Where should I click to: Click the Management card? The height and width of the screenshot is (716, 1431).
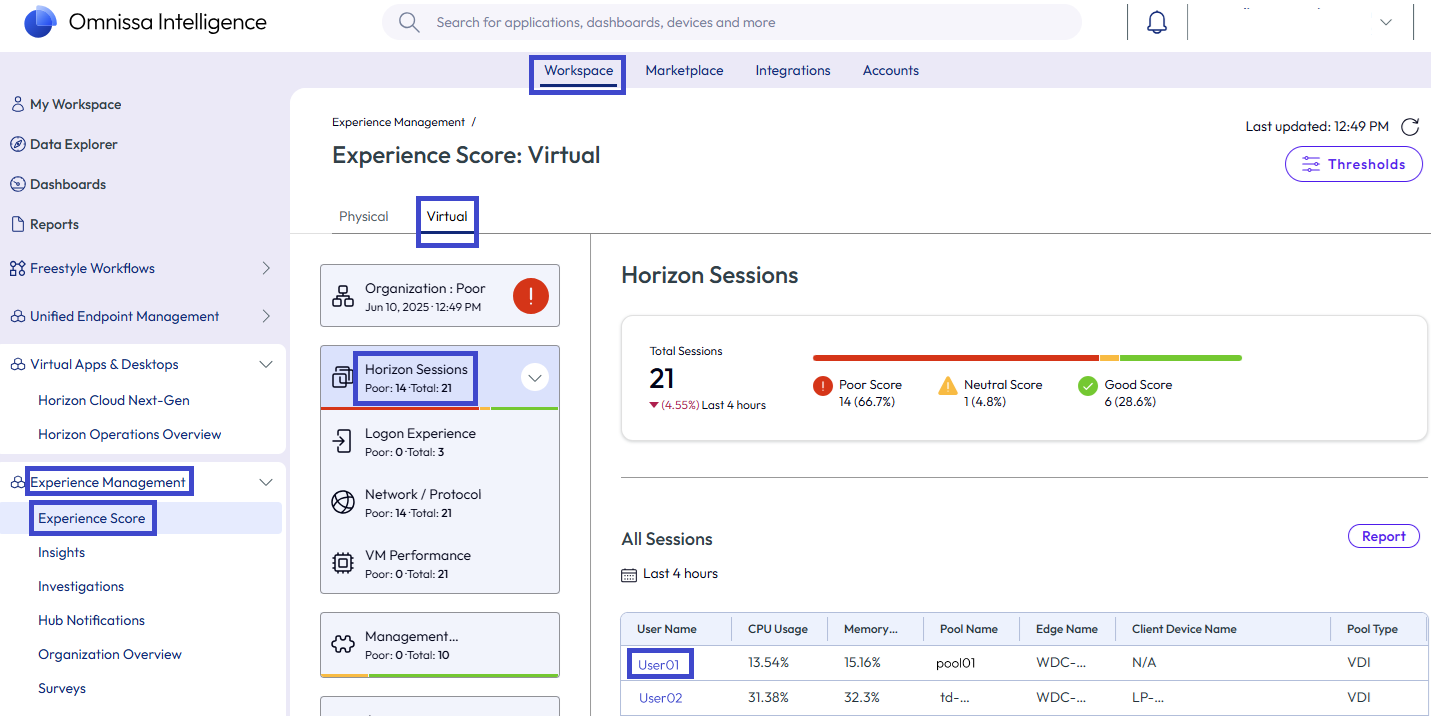pyautogui.click(x=440, y=645)
